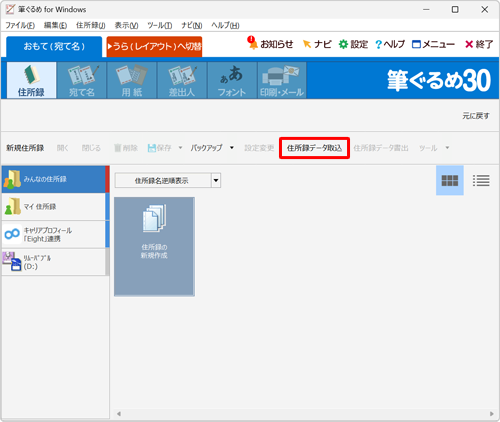Switch to うら(レイアウト) tab
Image resolution: width=500 pixels, height=422 pixels.
(154, 46)
